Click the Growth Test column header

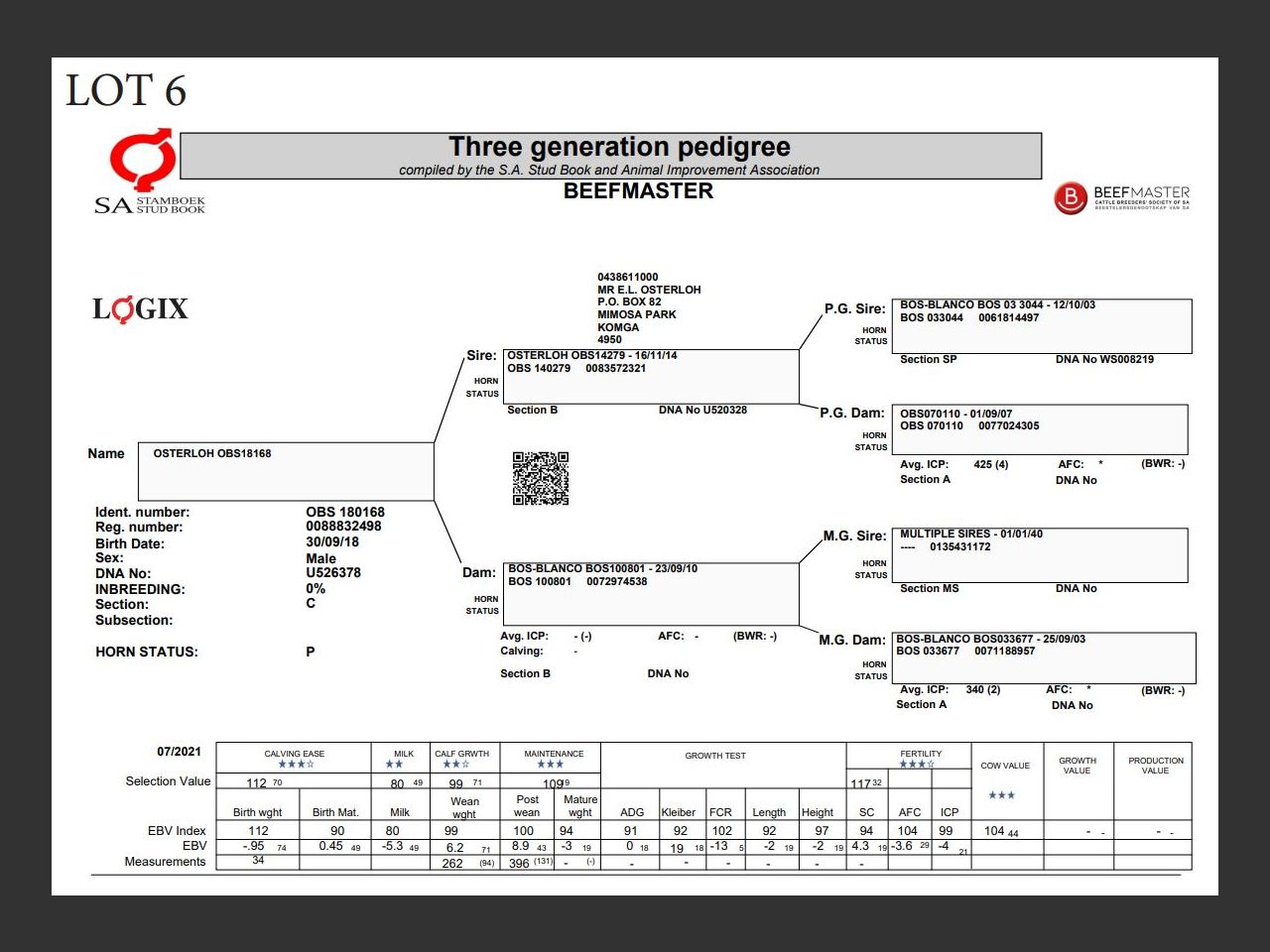pyautogui.click(x=714, y=756)
